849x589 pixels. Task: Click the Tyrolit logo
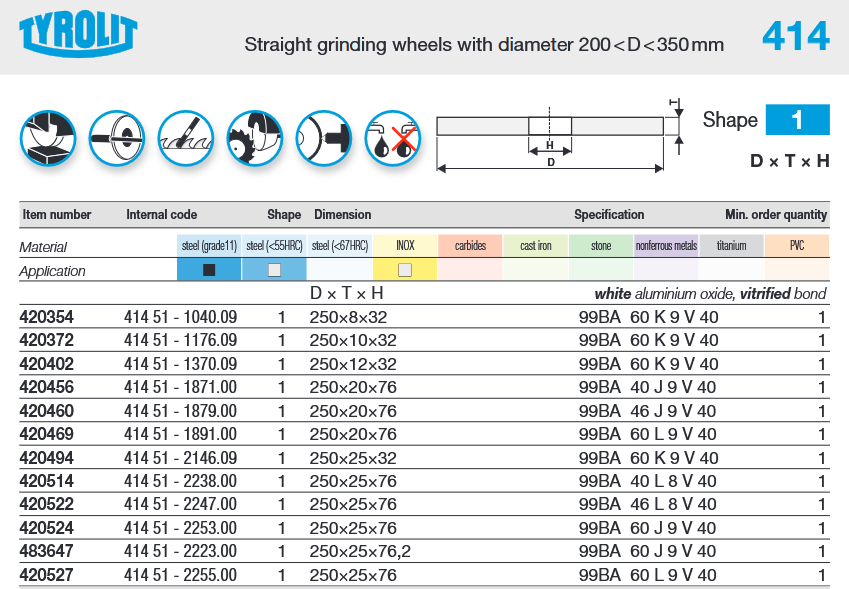tap(78, 35)
